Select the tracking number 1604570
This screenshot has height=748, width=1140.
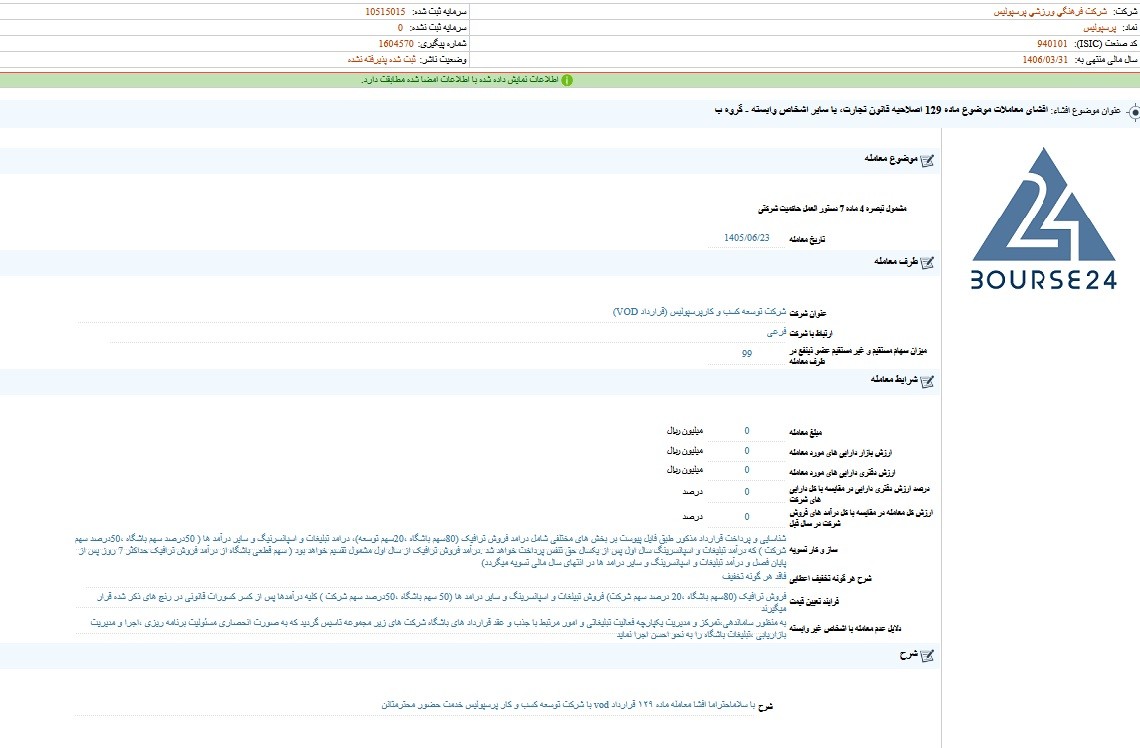click(x=396, y=44)
